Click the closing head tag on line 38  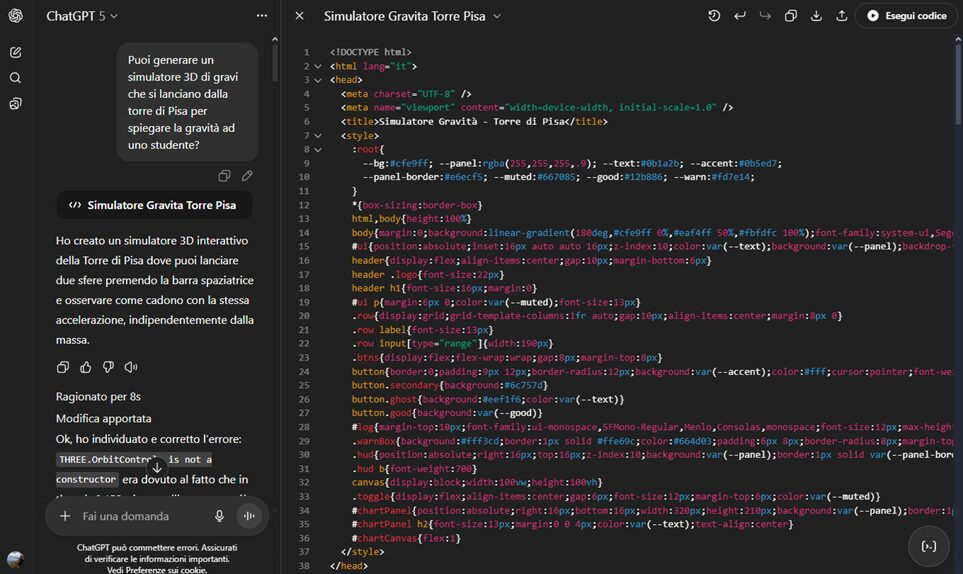(348, 566)
